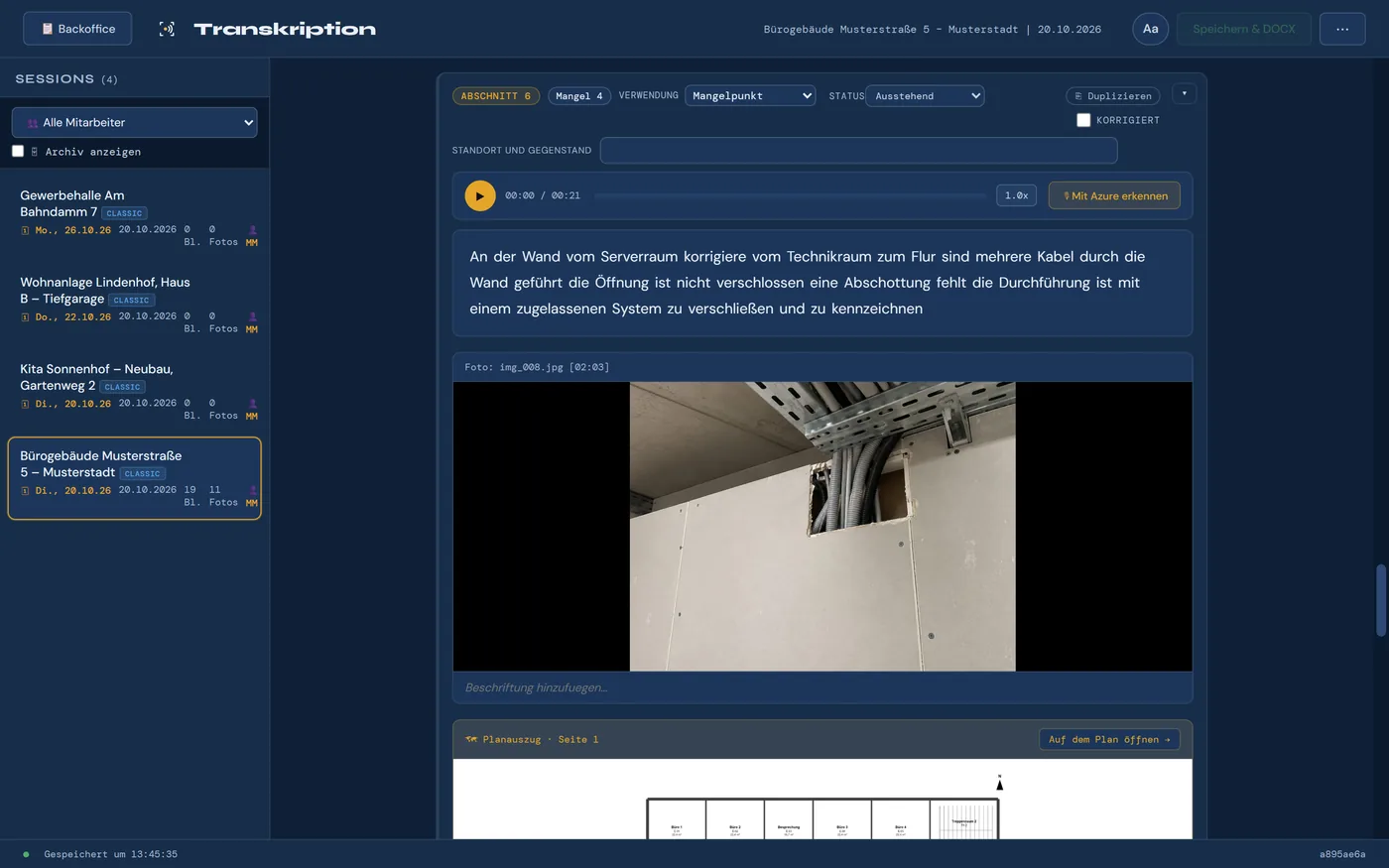Click Auf dem Plan öffnen link

(x=1109, y=739)
